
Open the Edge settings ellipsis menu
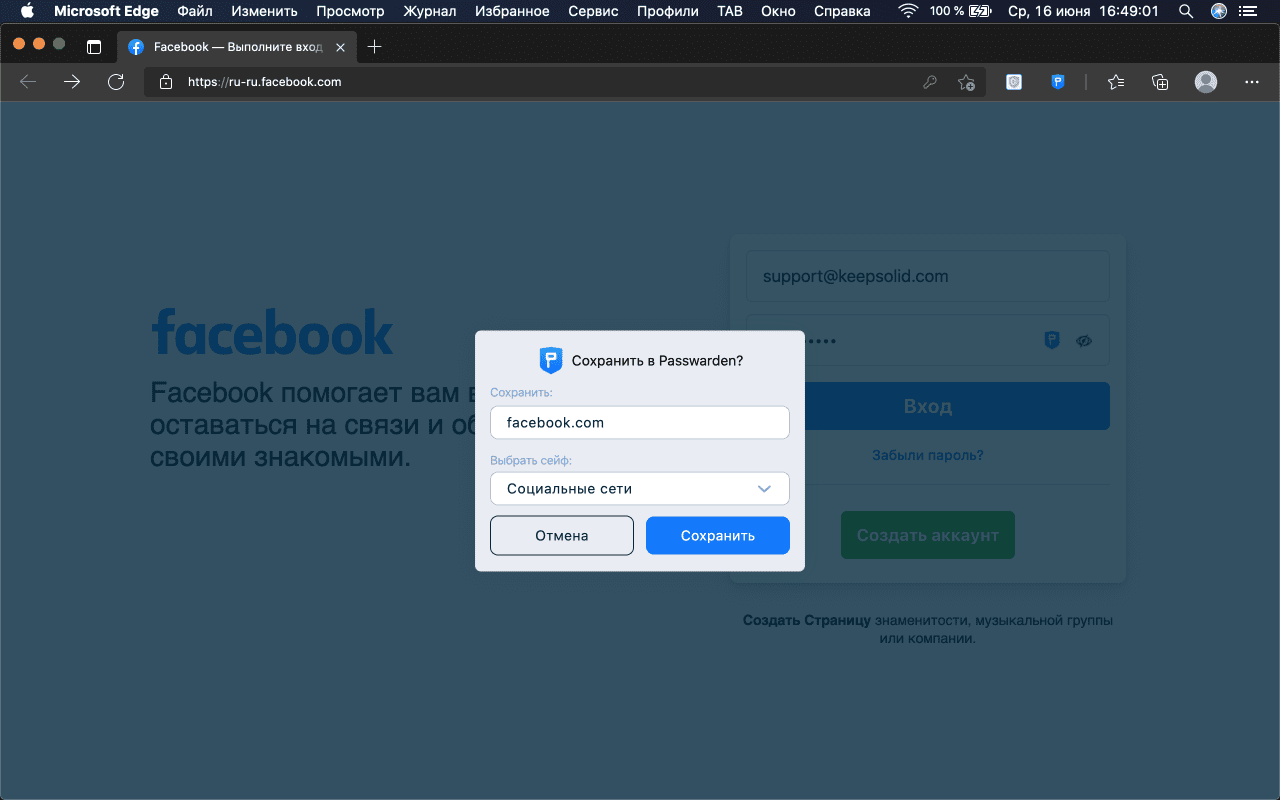1251,82
